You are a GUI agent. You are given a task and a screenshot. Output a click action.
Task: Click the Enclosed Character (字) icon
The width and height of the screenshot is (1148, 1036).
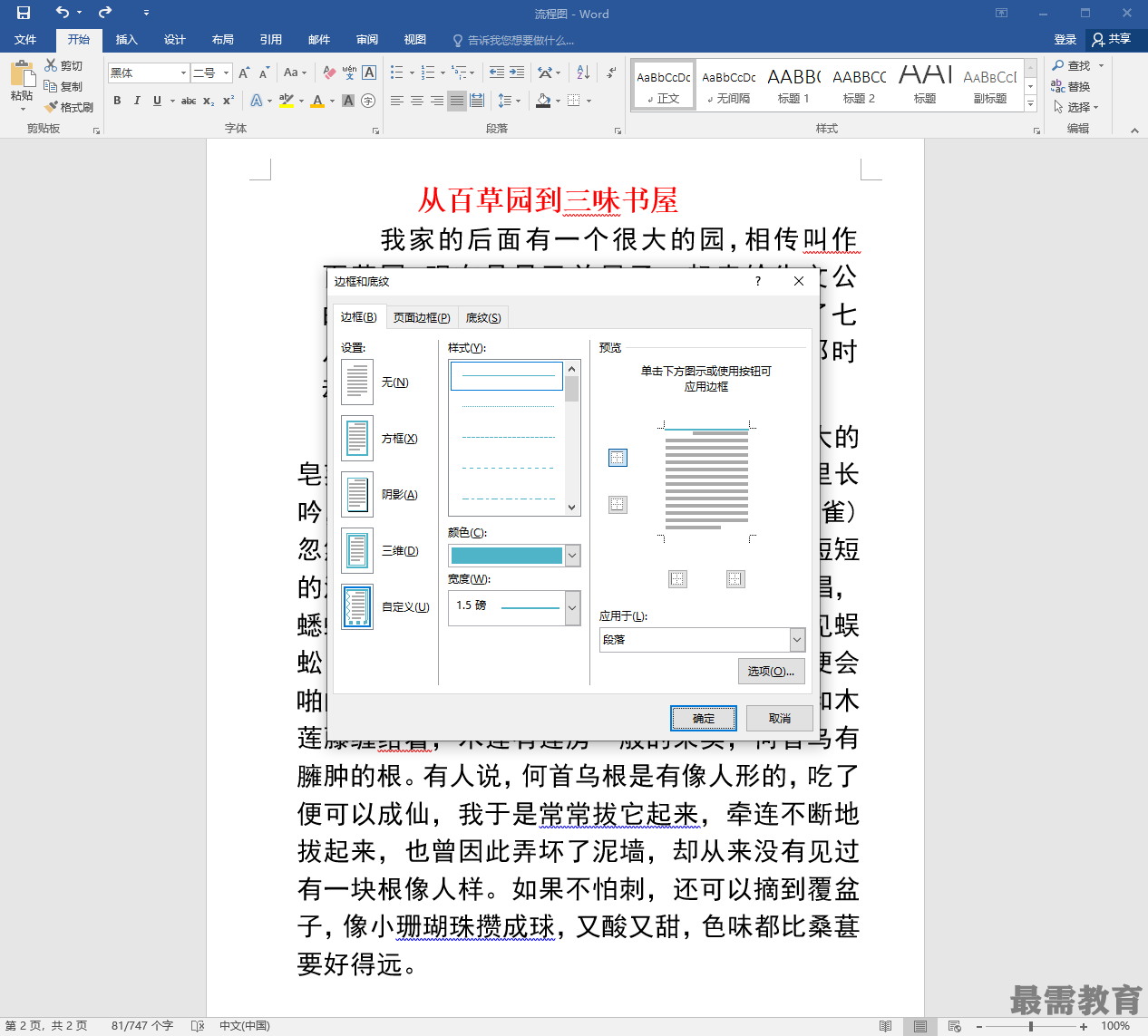point(368,101)
